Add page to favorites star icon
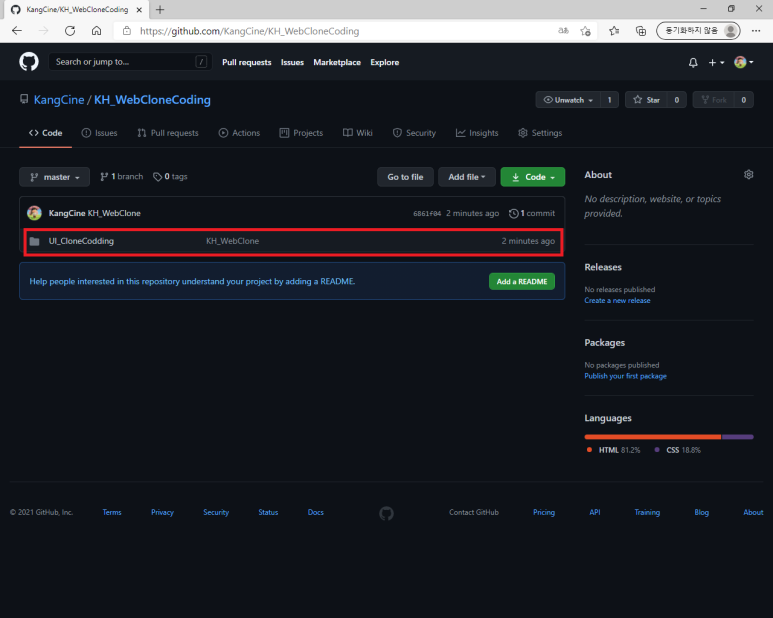The height and width of the screenshot is (618, 773). click(x=585, y=31)
